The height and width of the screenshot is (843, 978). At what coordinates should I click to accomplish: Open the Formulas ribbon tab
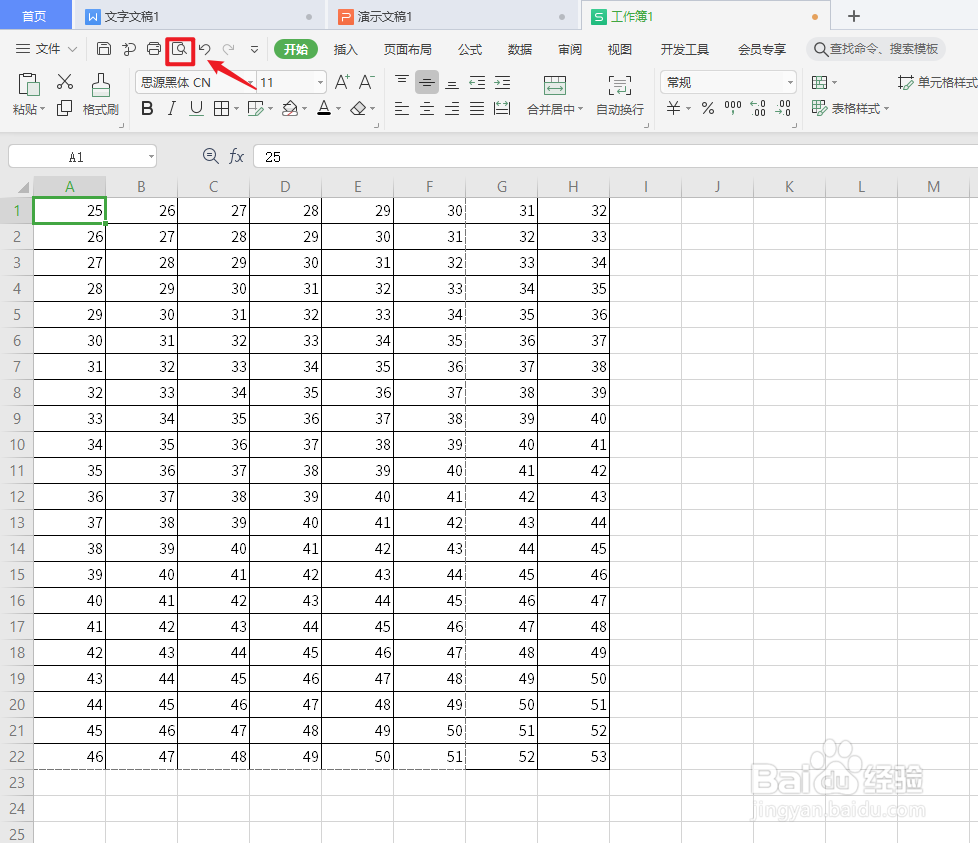(x=470, y=49)
